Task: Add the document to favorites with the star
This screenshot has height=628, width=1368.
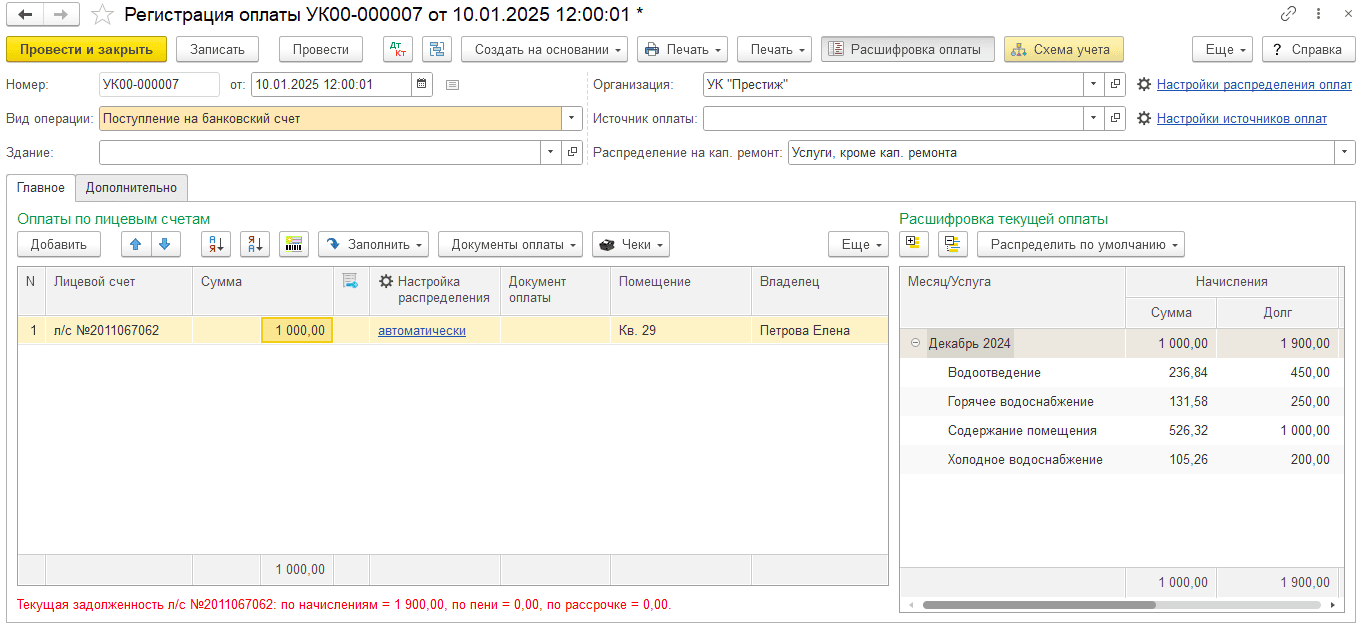Action: click(102, 14)
